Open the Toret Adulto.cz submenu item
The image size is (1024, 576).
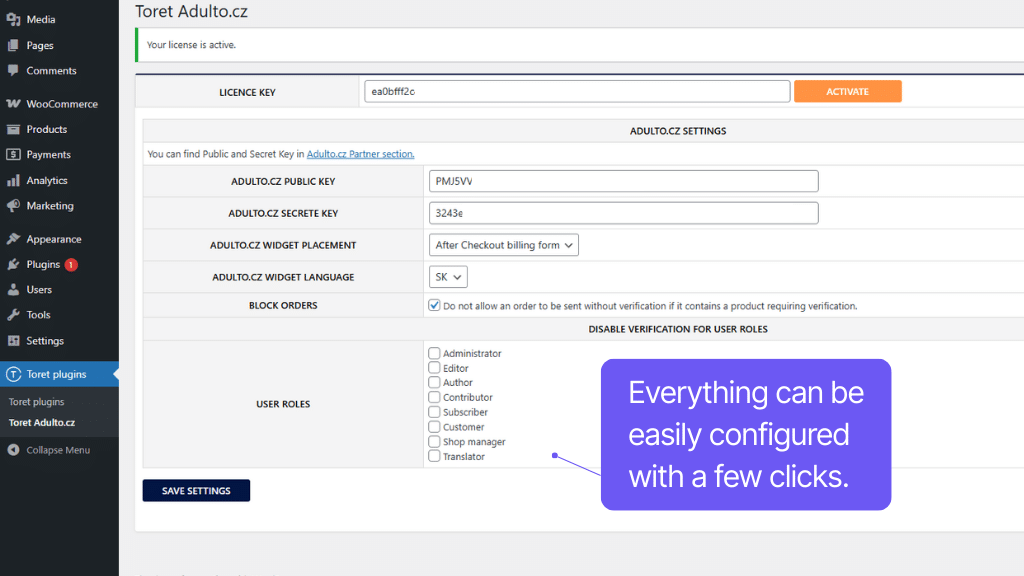(x=42, y=423)
